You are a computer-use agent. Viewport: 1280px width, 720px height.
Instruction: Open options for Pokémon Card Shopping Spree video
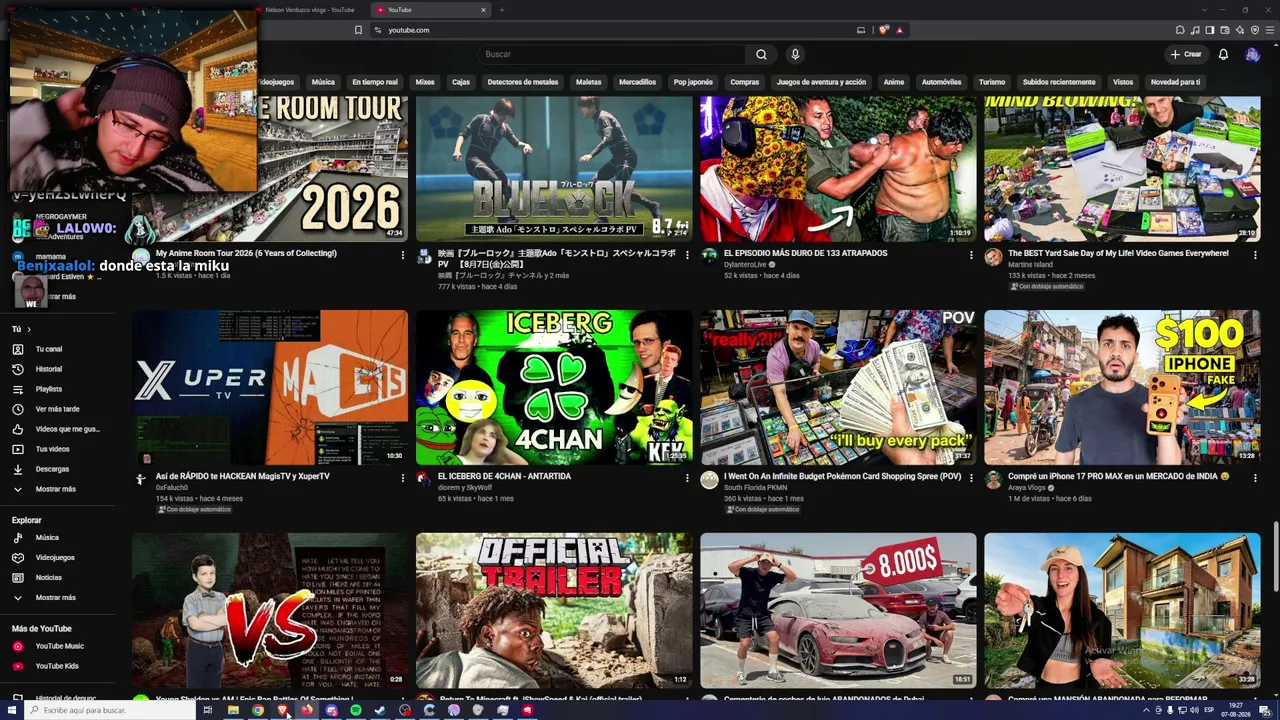tap(971, 478)
